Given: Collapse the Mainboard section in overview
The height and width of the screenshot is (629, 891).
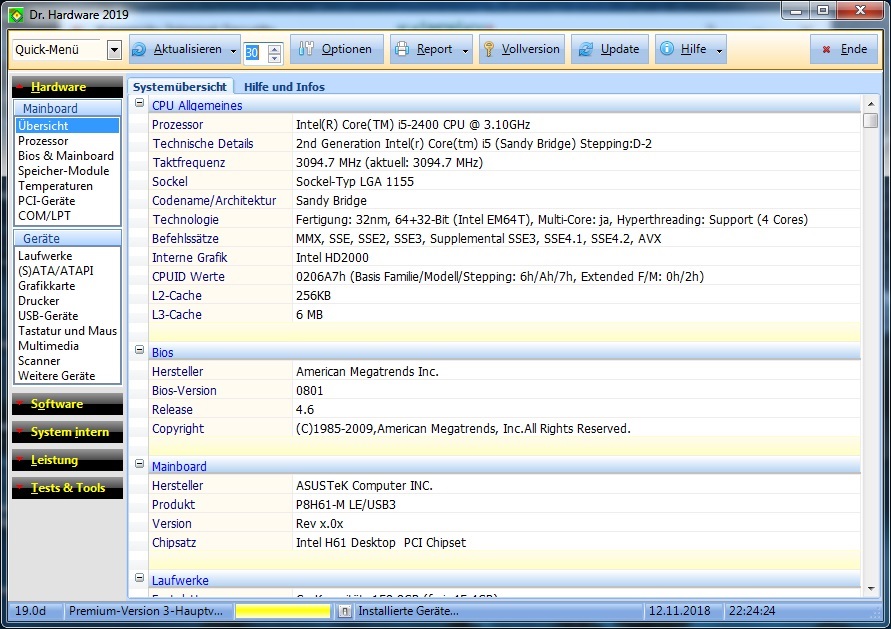Looking at the screenshot, I should pos(139,464).
